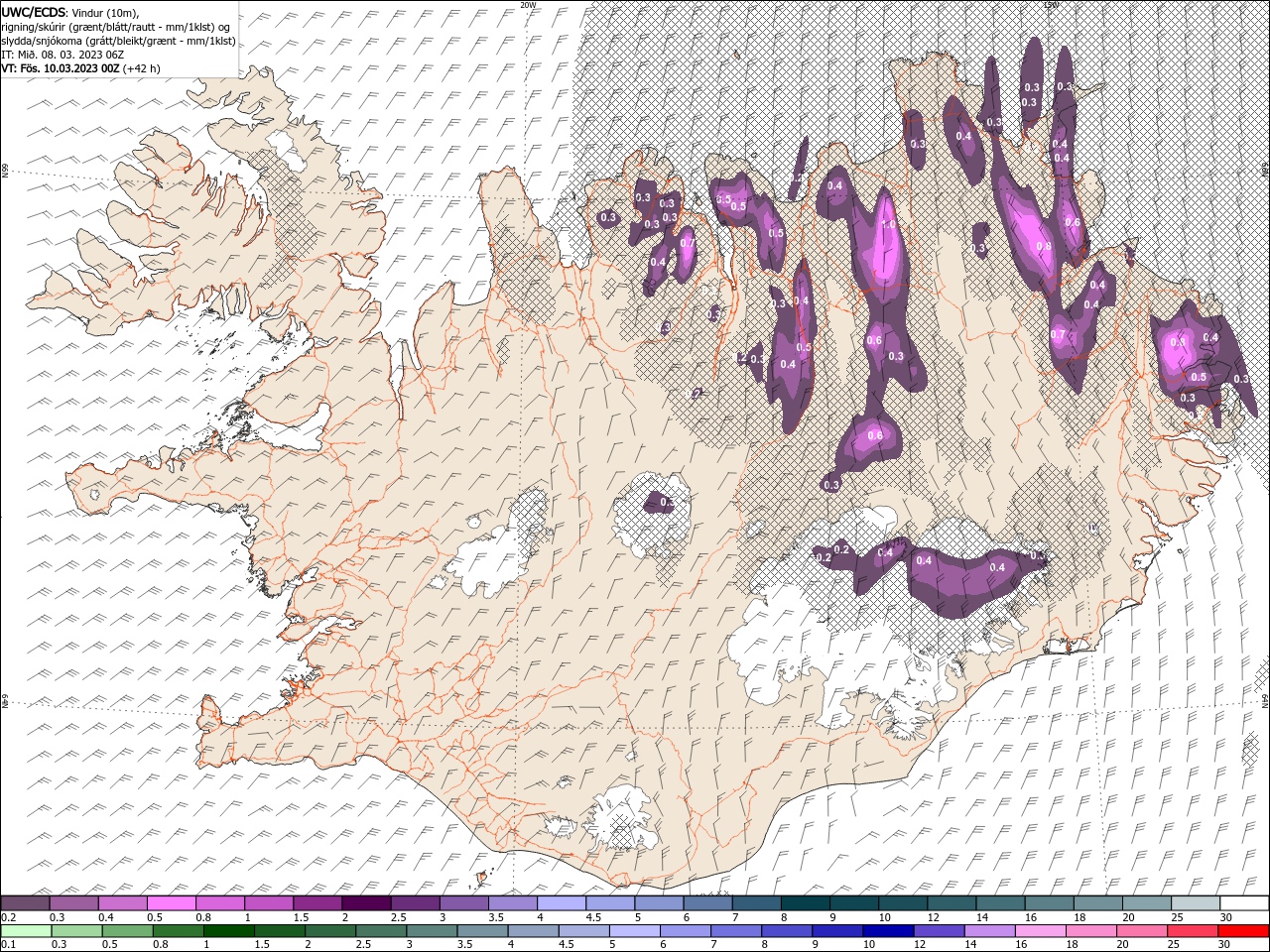Click the bottom-row pink swatch labeled 18
This screenshot has width=1270, height=952.
click(x=1090, y=931)
